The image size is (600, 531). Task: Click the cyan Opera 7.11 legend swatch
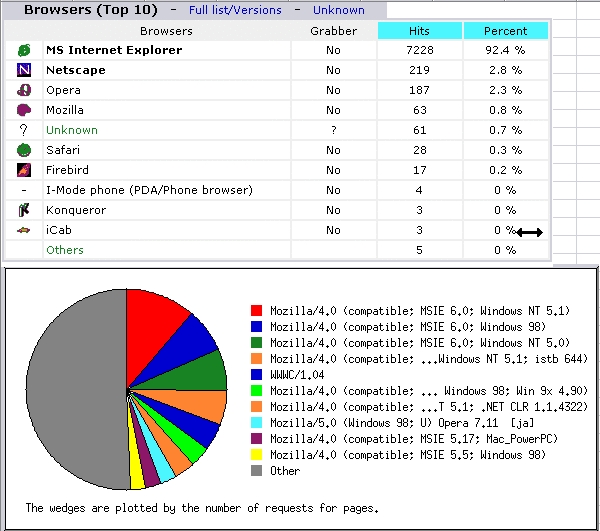(257, 423)
